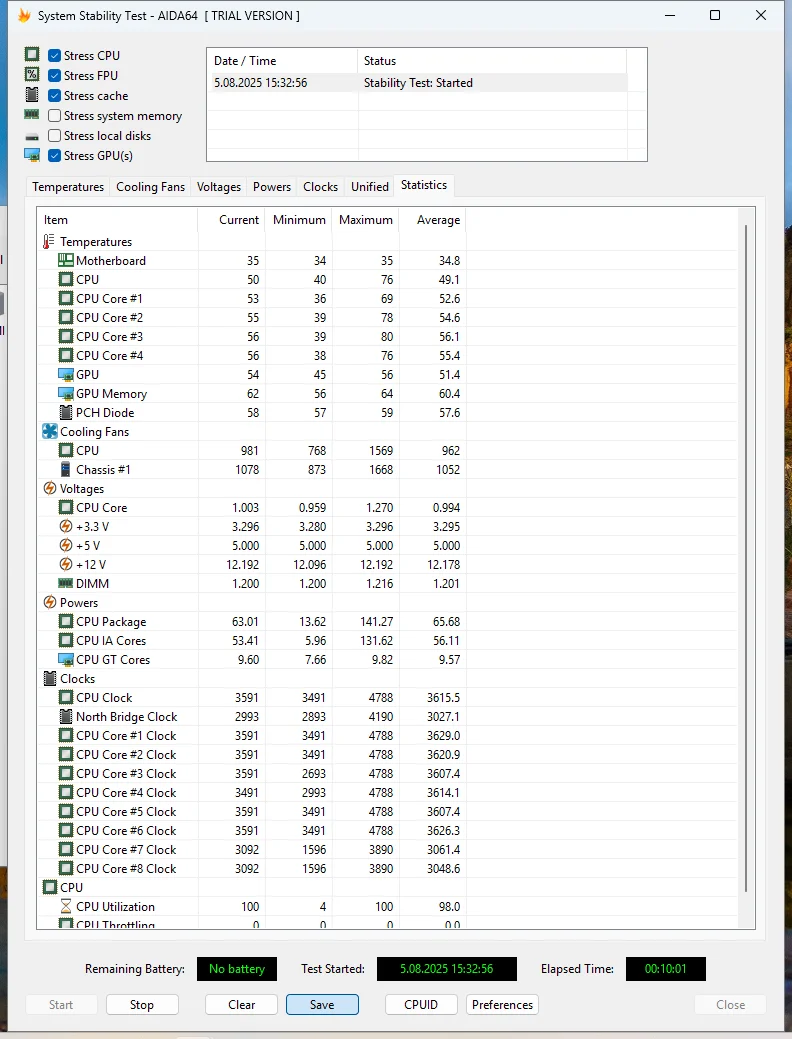Click the Average column header
This screenshot has width=792, height=1039.
[x=433, y=220]
